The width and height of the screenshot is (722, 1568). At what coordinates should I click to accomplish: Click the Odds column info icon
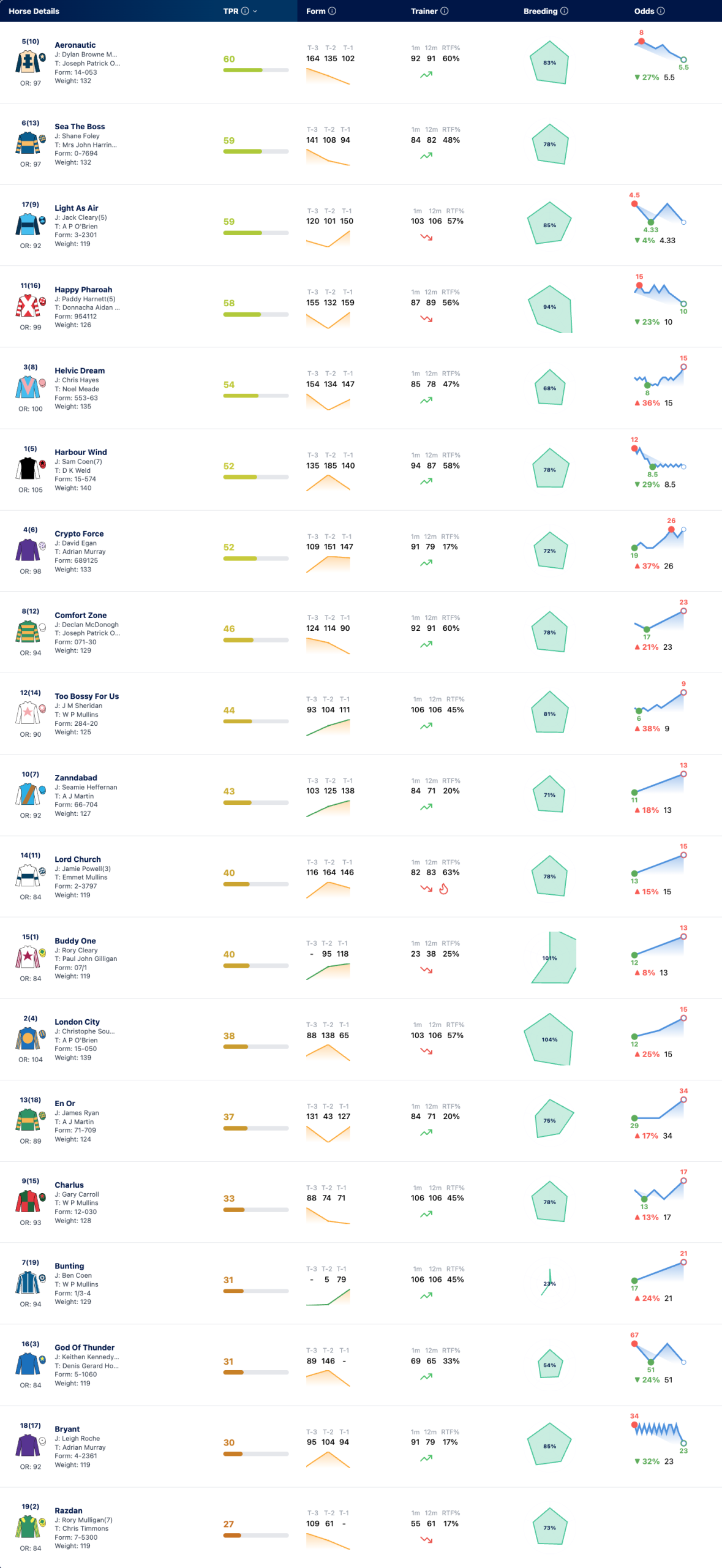[661, 11]
